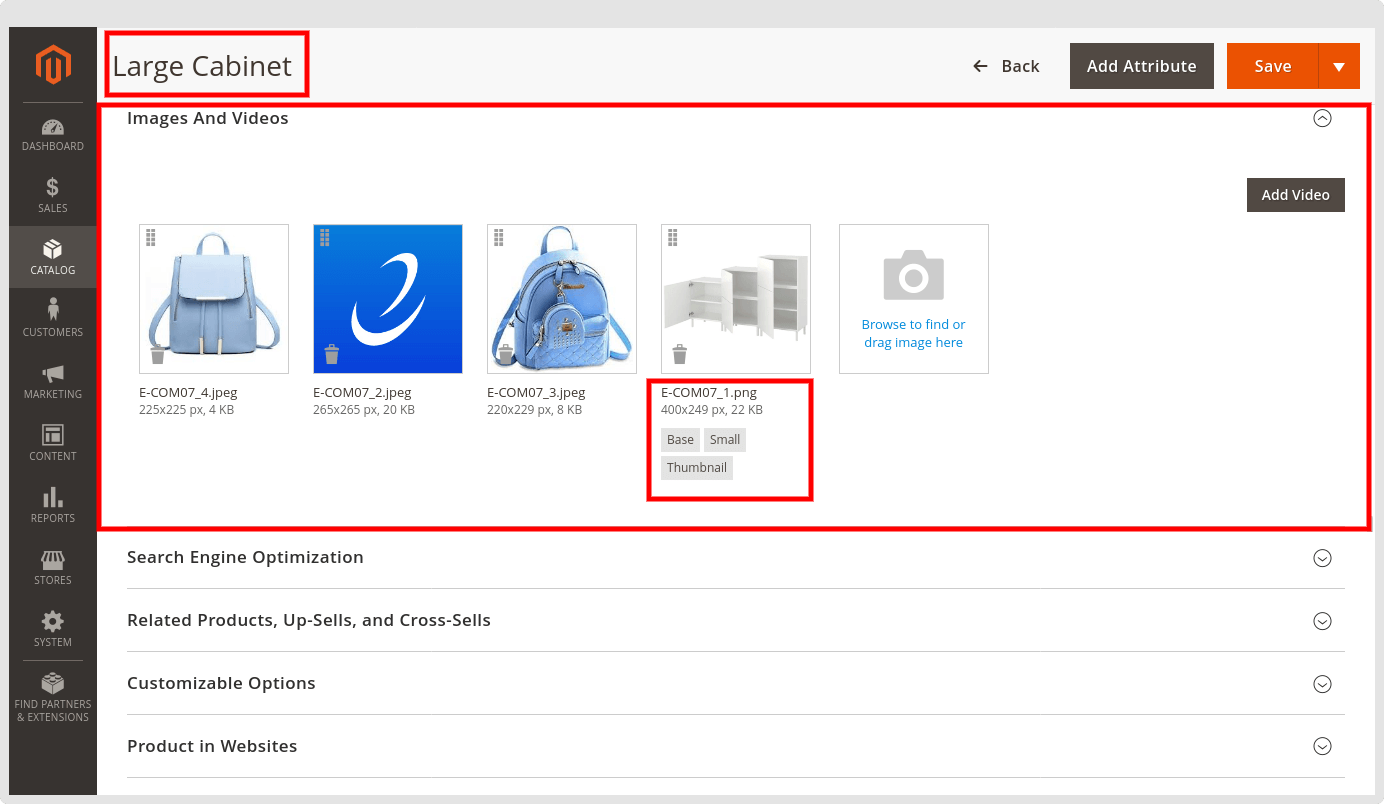Click the Small role tag
Image resolution: width=1384 pixels, height=804 pixels.
click(x=725, y=440)
